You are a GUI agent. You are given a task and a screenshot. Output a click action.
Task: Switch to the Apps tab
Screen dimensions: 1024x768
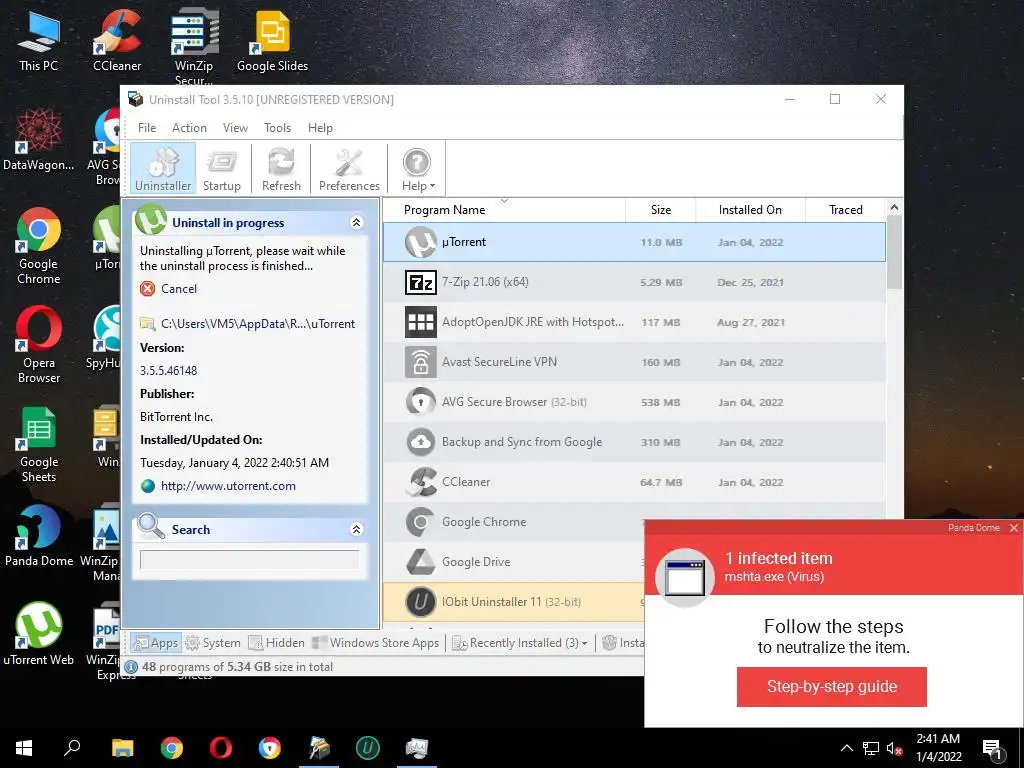[x=155, y=643]
